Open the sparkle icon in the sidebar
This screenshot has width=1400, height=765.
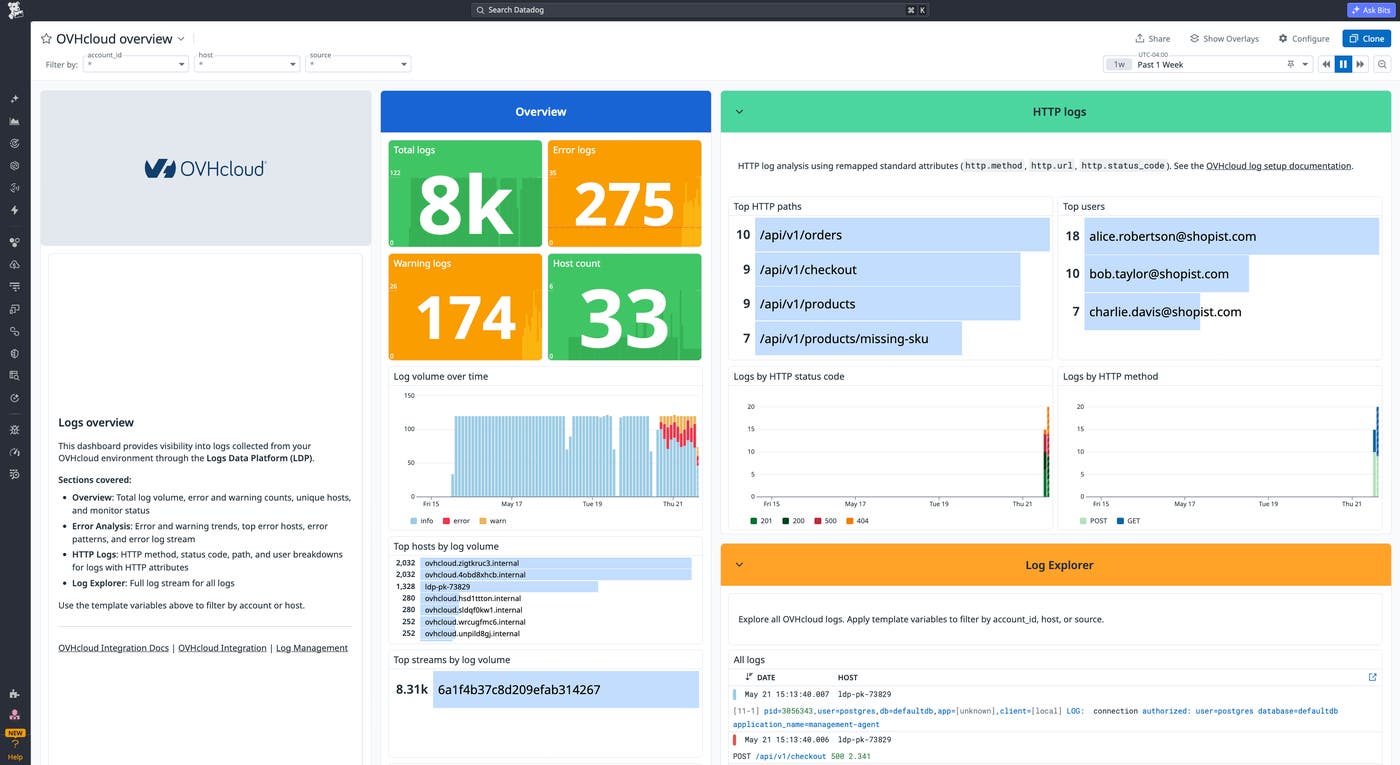click(14, 99)
